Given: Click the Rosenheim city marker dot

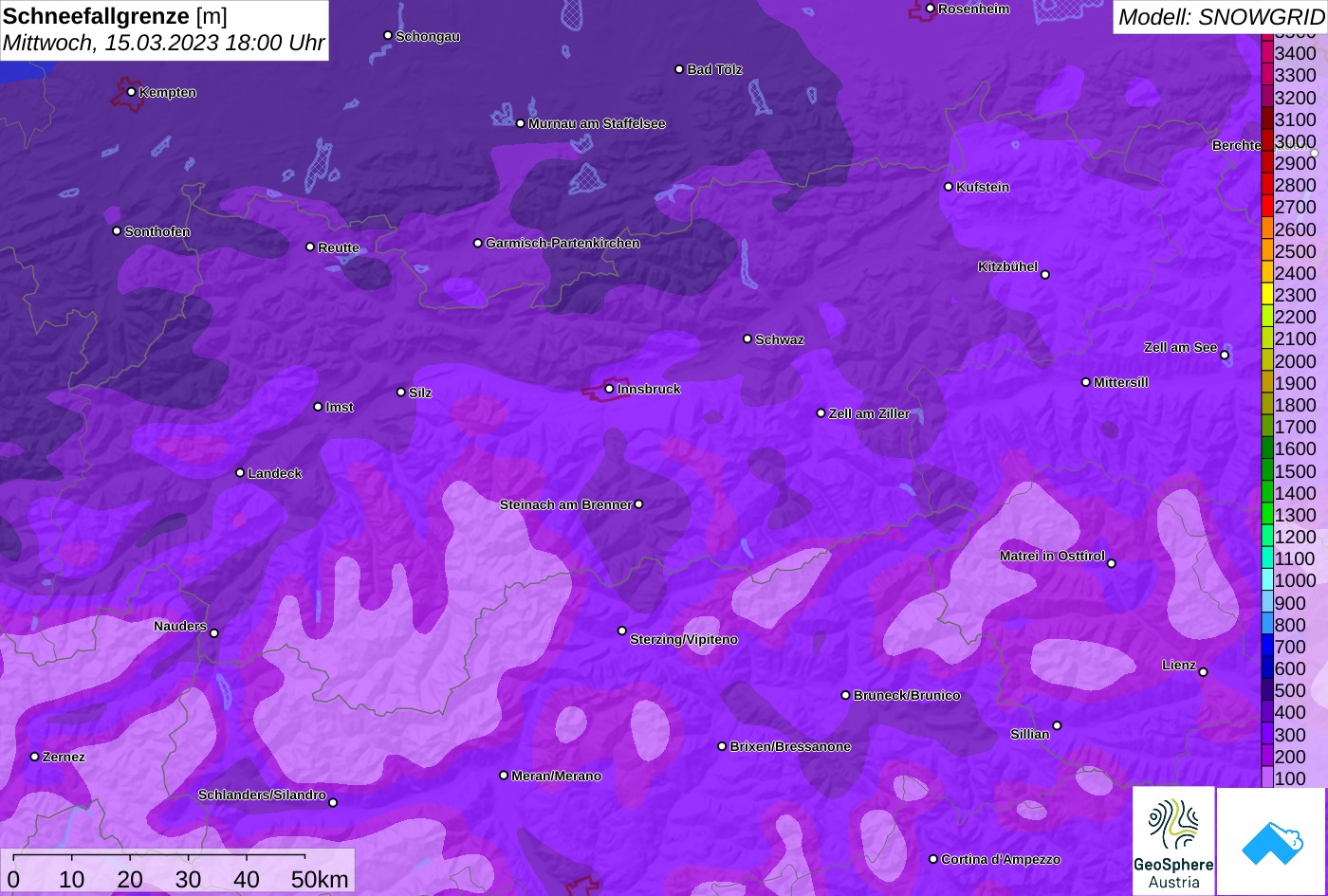Looking at the screenshot, I should 930,9.
